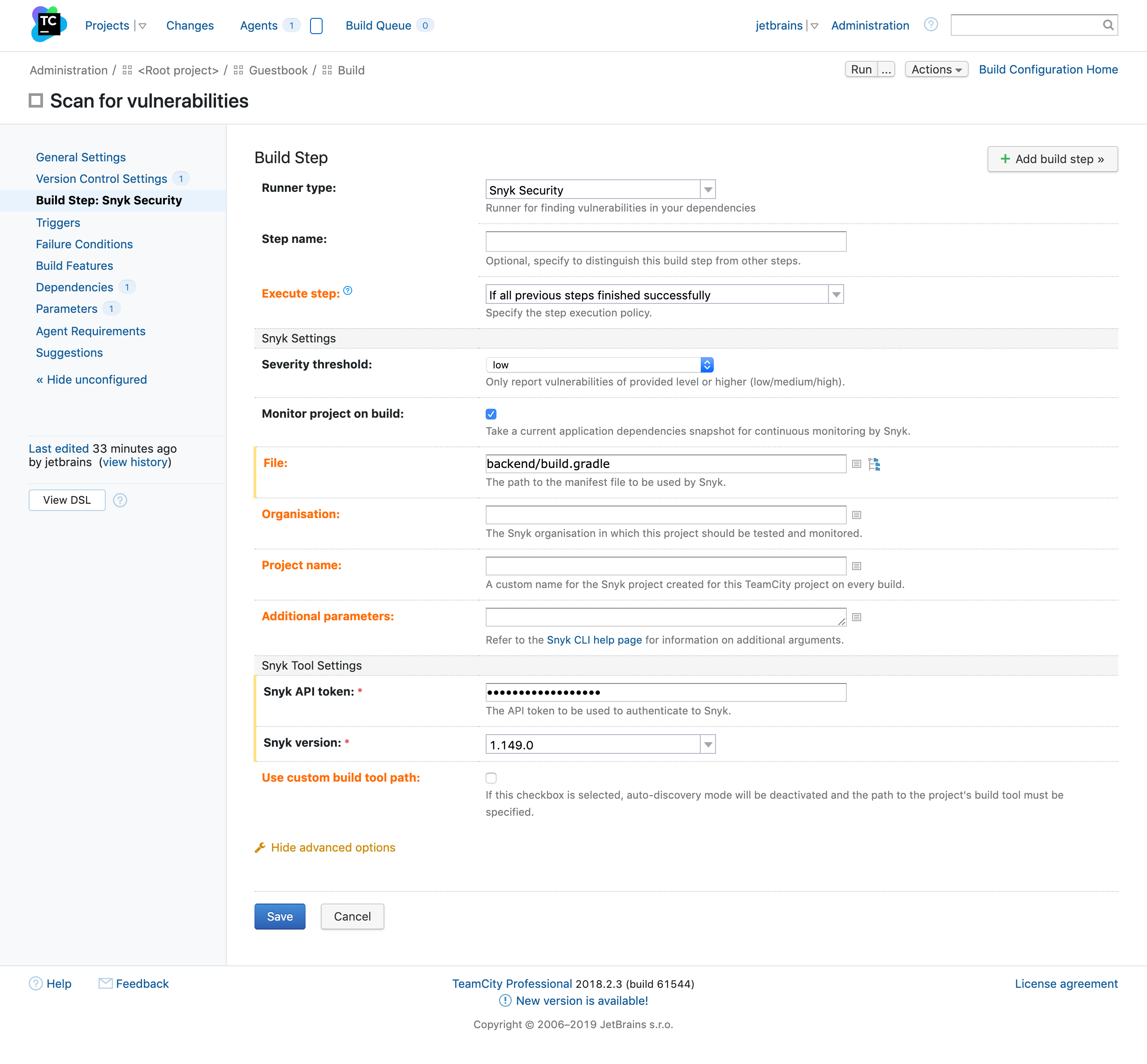Click the Guestbook breadcrumb
Viewport: 1147px width, 1064px height.
tap(278, 70)
